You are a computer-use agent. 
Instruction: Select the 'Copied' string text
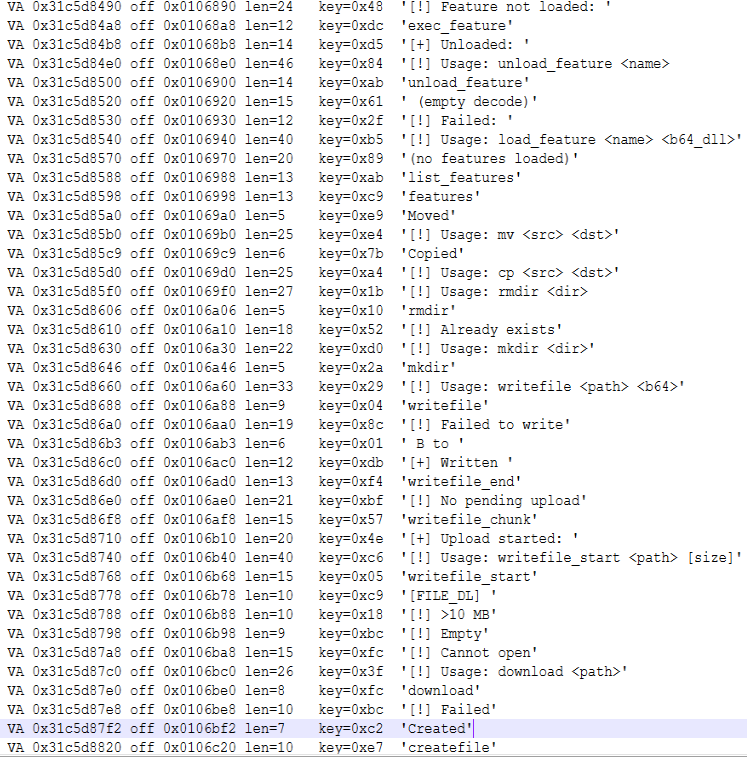tap(432, 253)
